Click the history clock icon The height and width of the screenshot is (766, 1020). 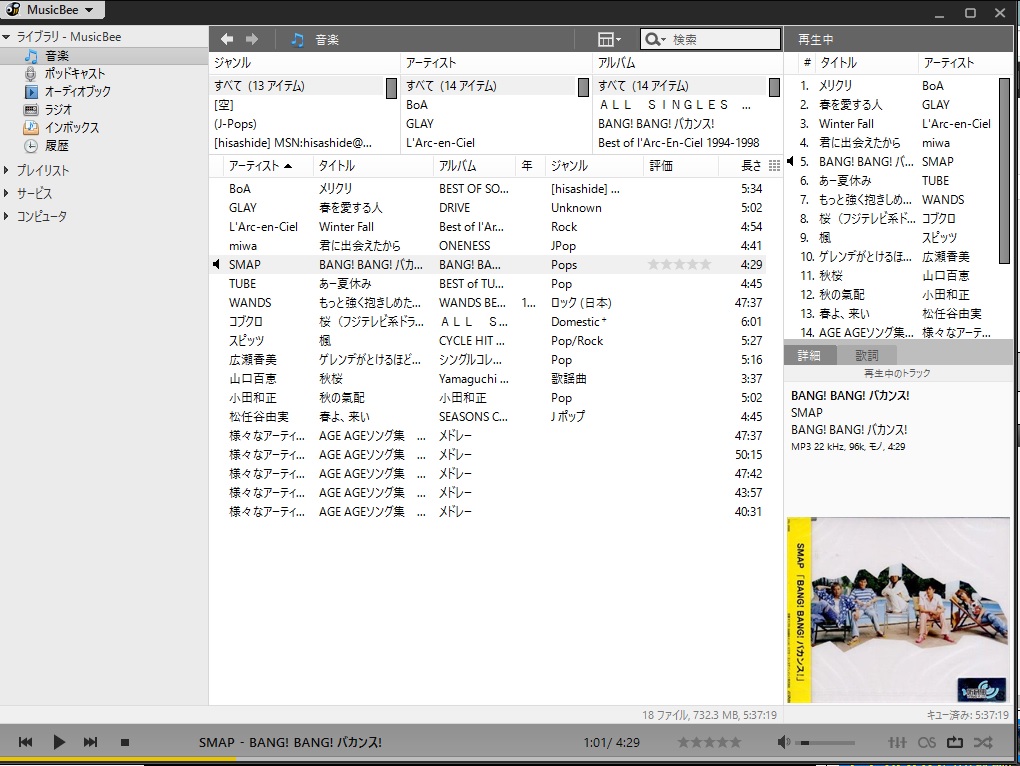pos(31,146)
